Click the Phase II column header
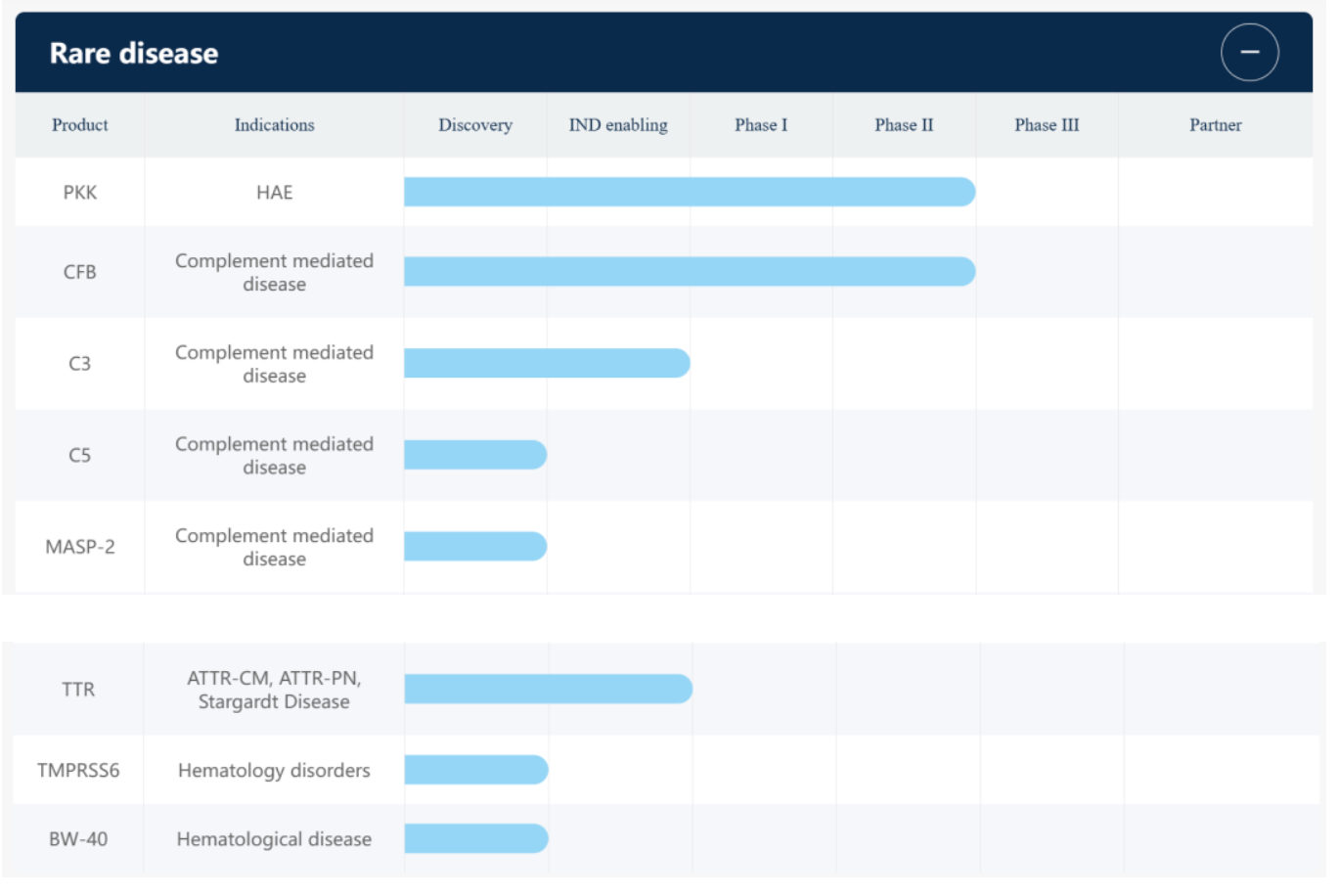Image resolution: width=1340 pixels, height=896 pixels. [904, 125]
